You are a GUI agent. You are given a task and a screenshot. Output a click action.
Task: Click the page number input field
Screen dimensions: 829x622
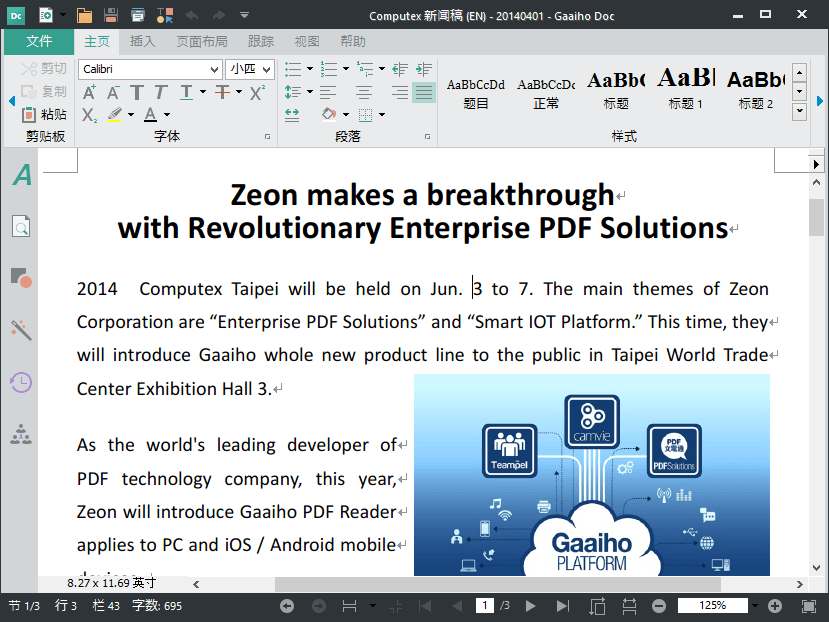[485, 606]
